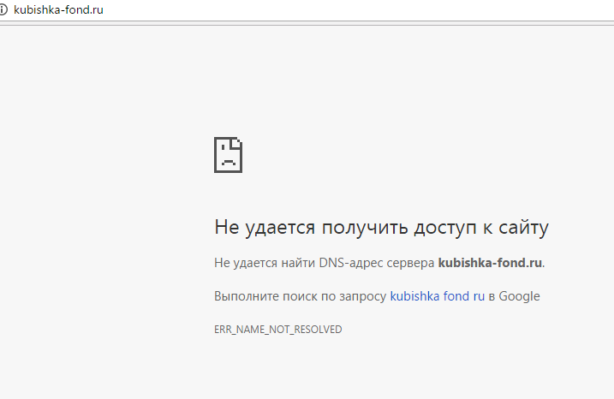Viewport: 614px width, 399px height.
Task: Click the sad page error icon
Action: 228,155
